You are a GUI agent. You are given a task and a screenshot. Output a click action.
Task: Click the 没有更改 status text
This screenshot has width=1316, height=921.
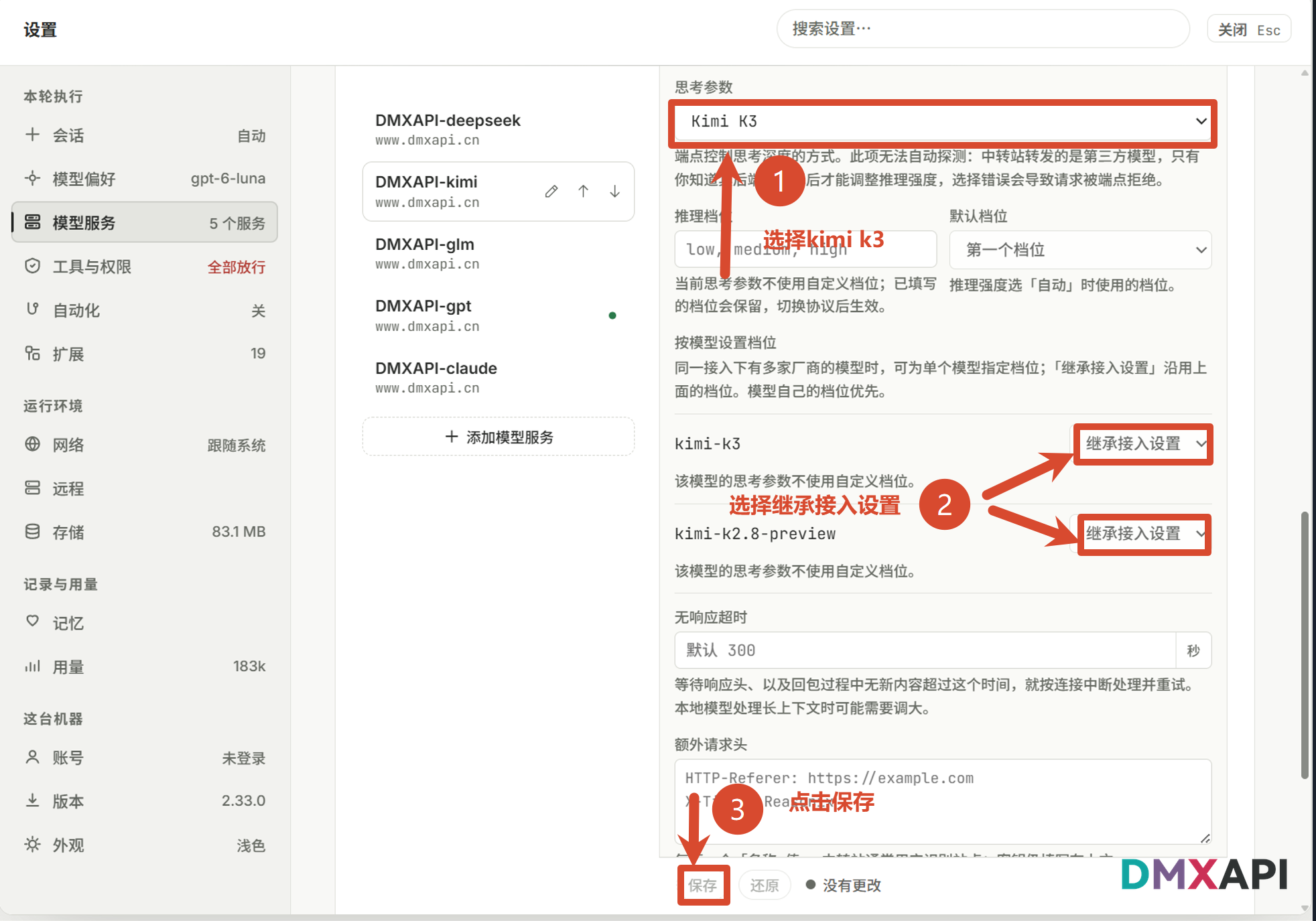(x=852, y=885)
